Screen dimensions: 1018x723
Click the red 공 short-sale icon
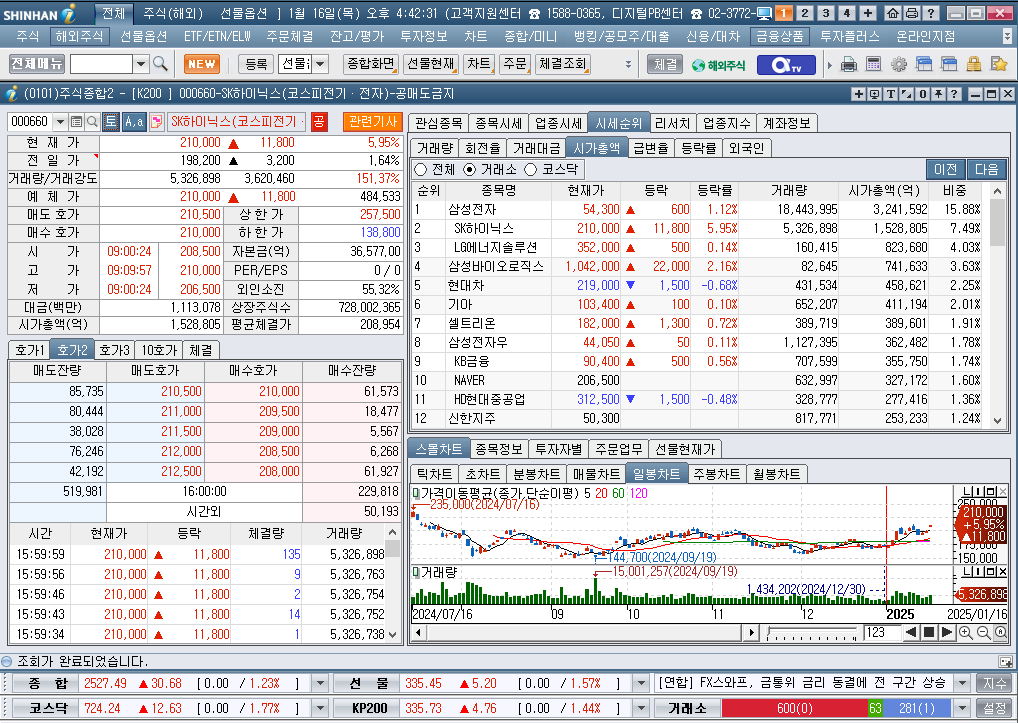pos(319,121)
